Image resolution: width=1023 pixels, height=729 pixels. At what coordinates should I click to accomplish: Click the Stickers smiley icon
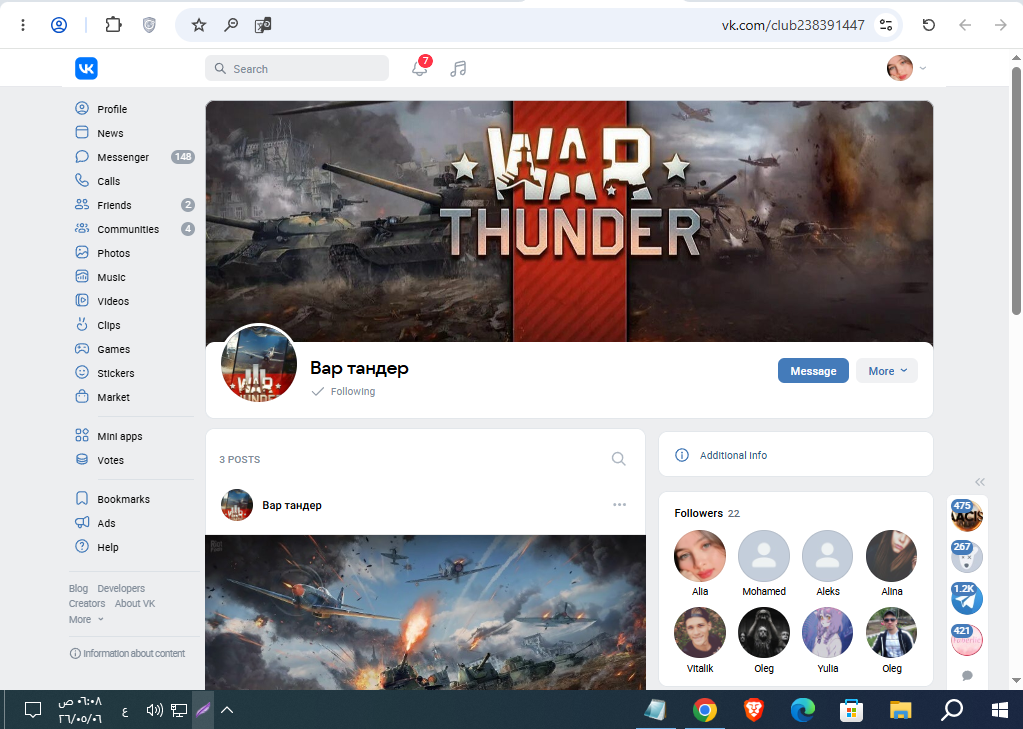coord(82,373)
